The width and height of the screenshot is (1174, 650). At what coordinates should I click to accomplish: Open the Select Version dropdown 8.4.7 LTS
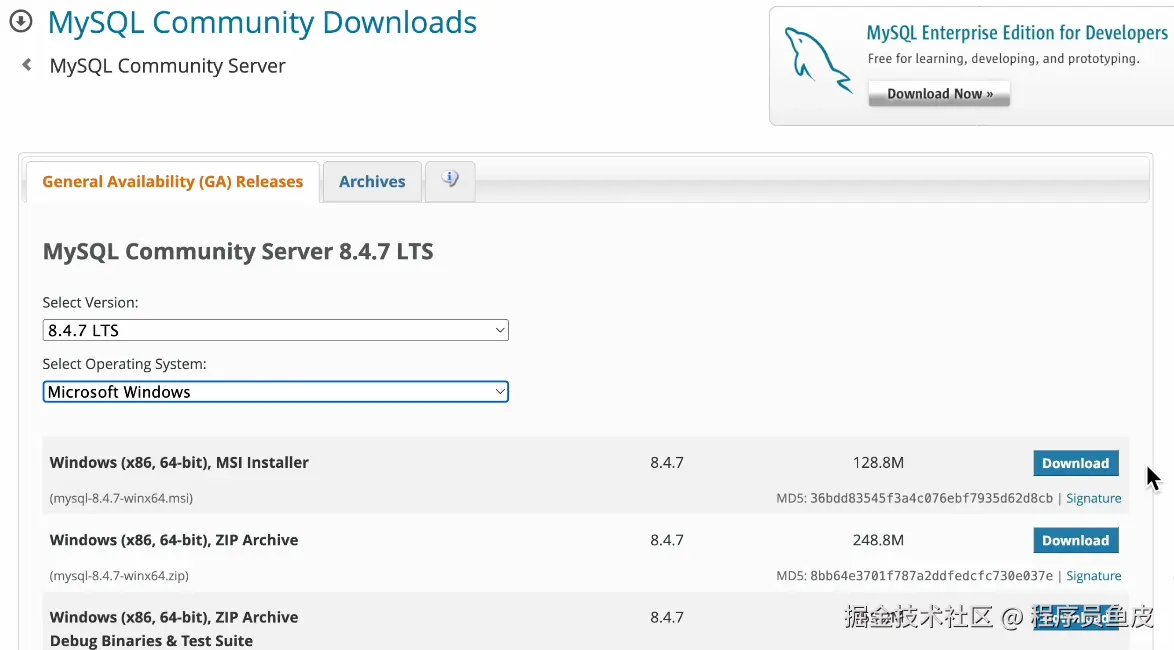click(x=276, y=330)
